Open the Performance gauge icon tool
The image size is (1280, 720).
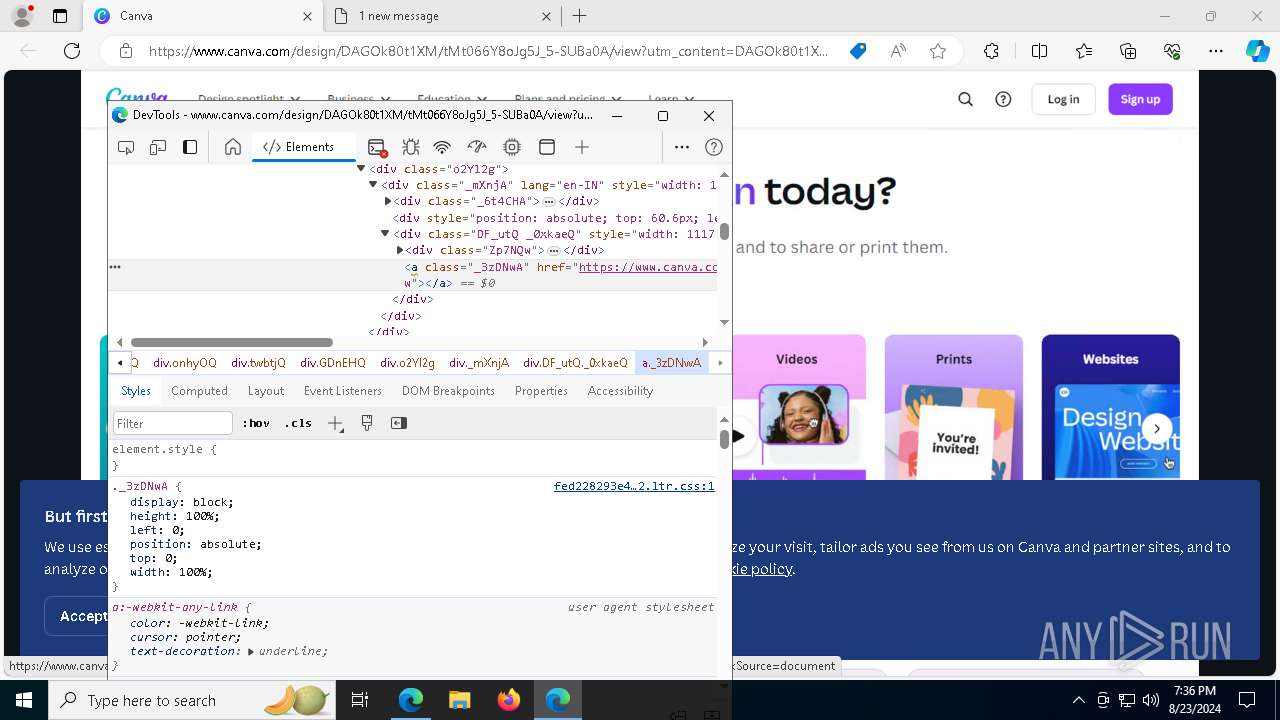[x=477, y=147]
